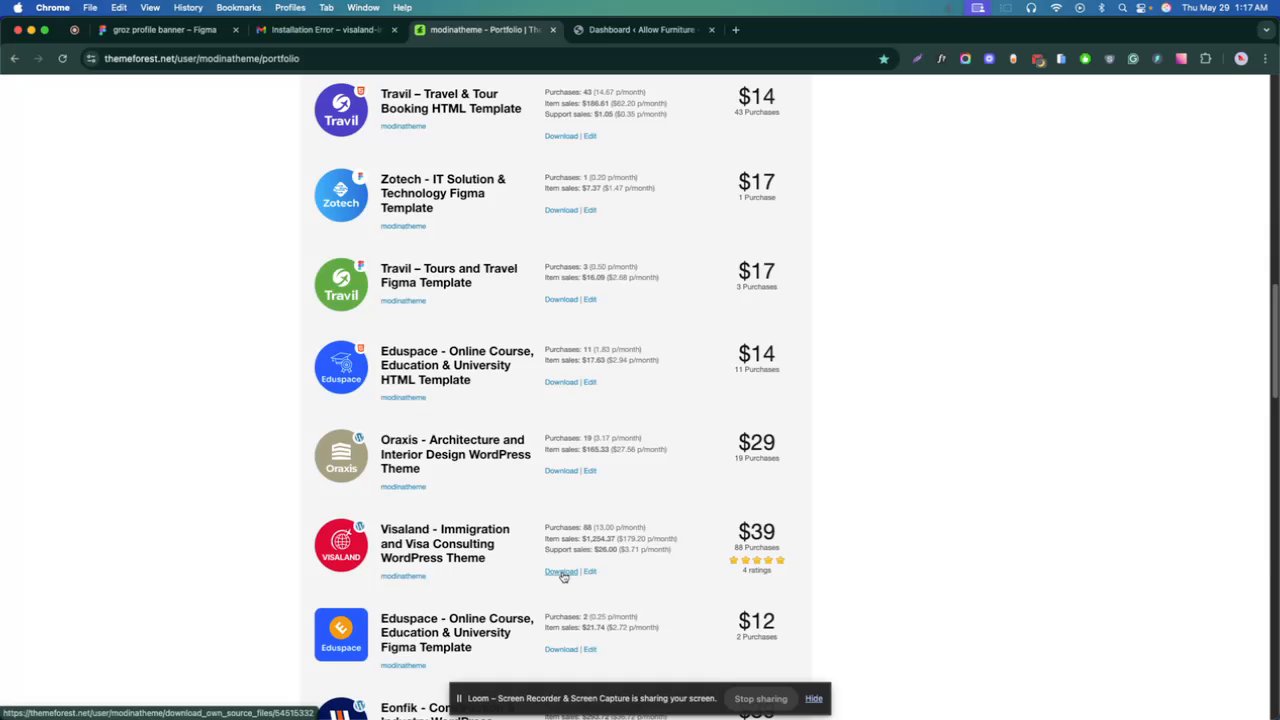Close the Dashboard Allow Furniture tab

(x=712, y=30)
